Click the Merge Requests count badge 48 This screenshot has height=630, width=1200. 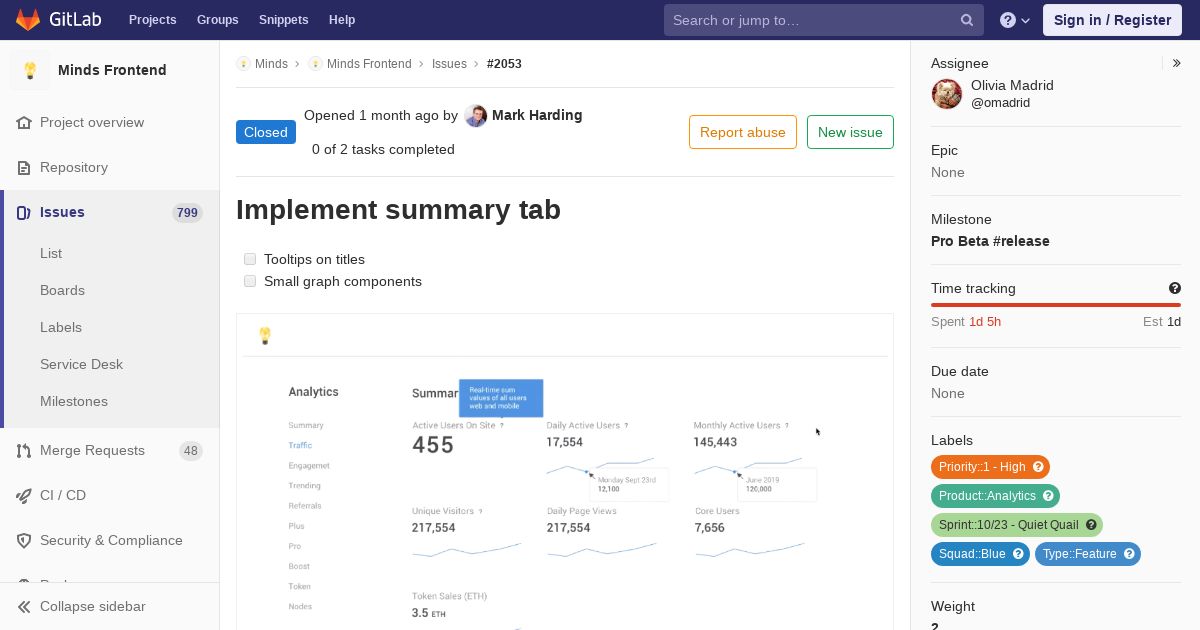click(190, 451)
